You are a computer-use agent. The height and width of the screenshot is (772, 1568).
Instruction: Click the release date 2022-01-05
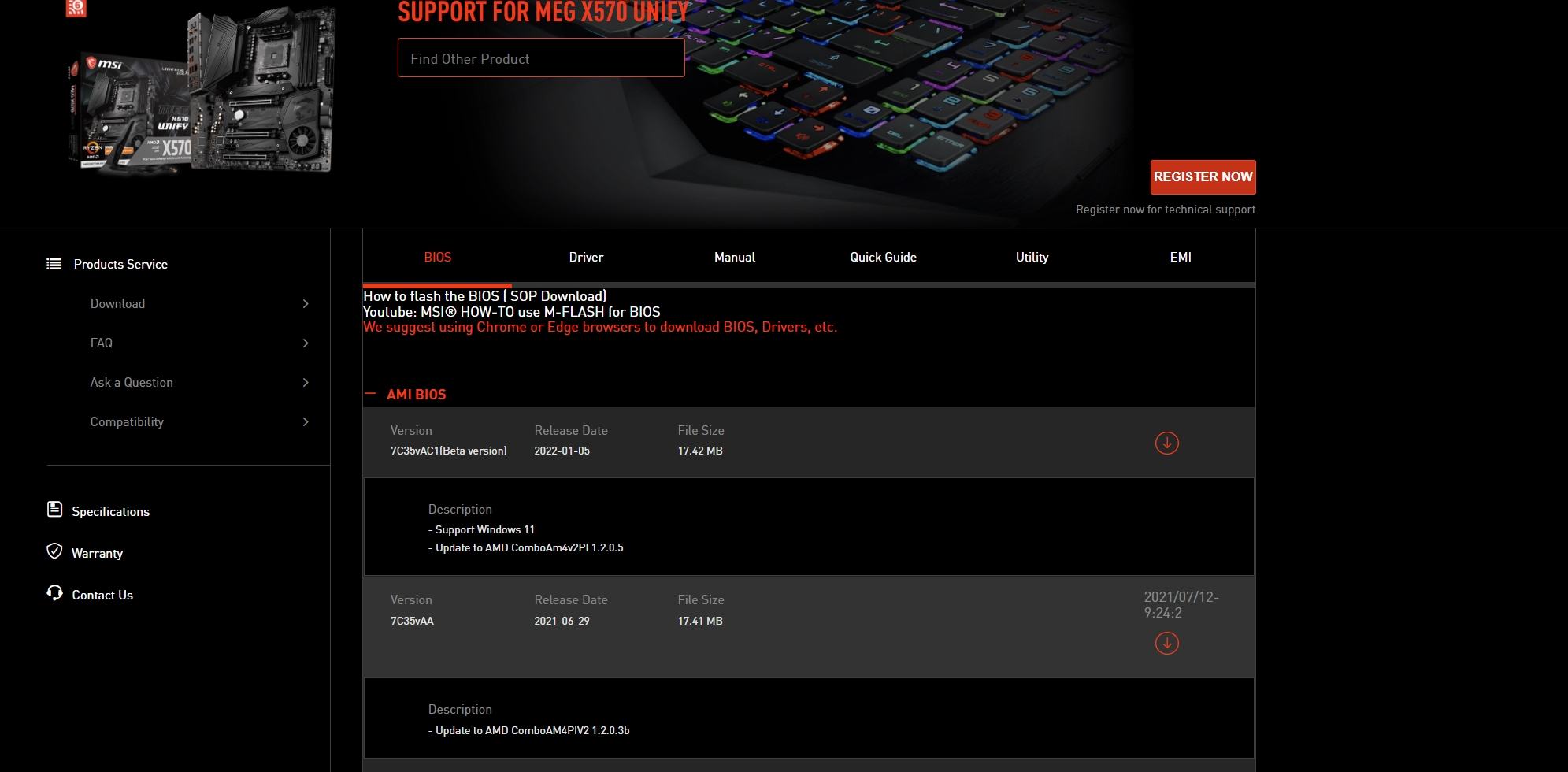[562, 451]
